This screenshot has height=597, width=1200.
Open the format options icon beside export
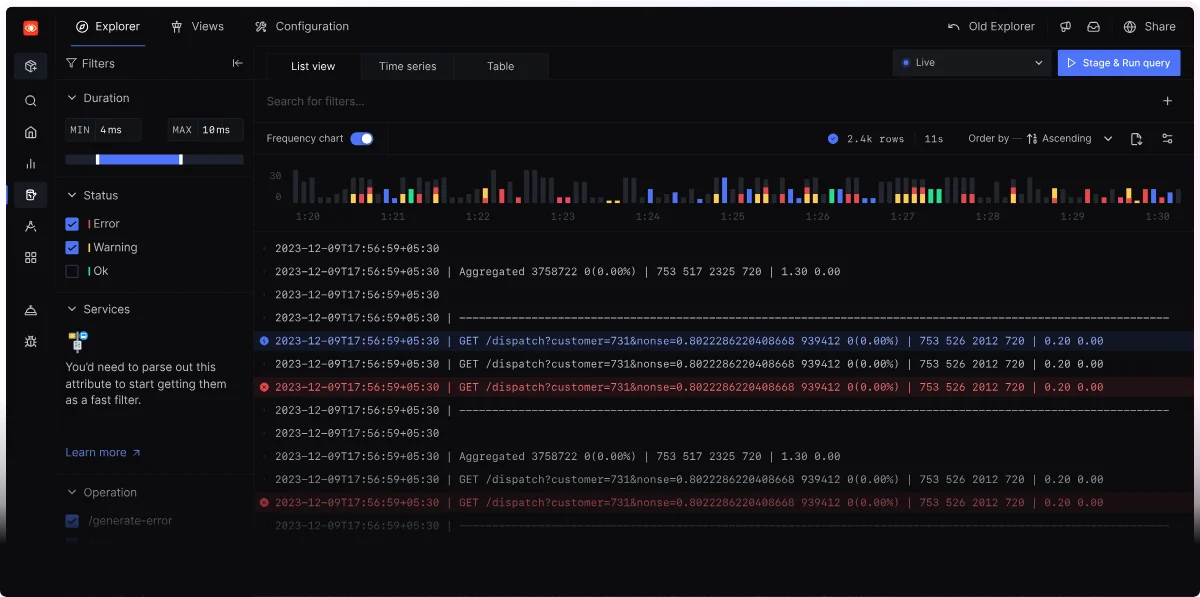[x=1168, y=139]
